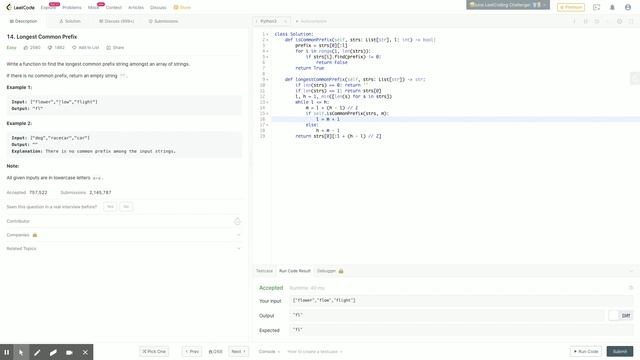
Task: Open the Store link
Action: point(182,7)
